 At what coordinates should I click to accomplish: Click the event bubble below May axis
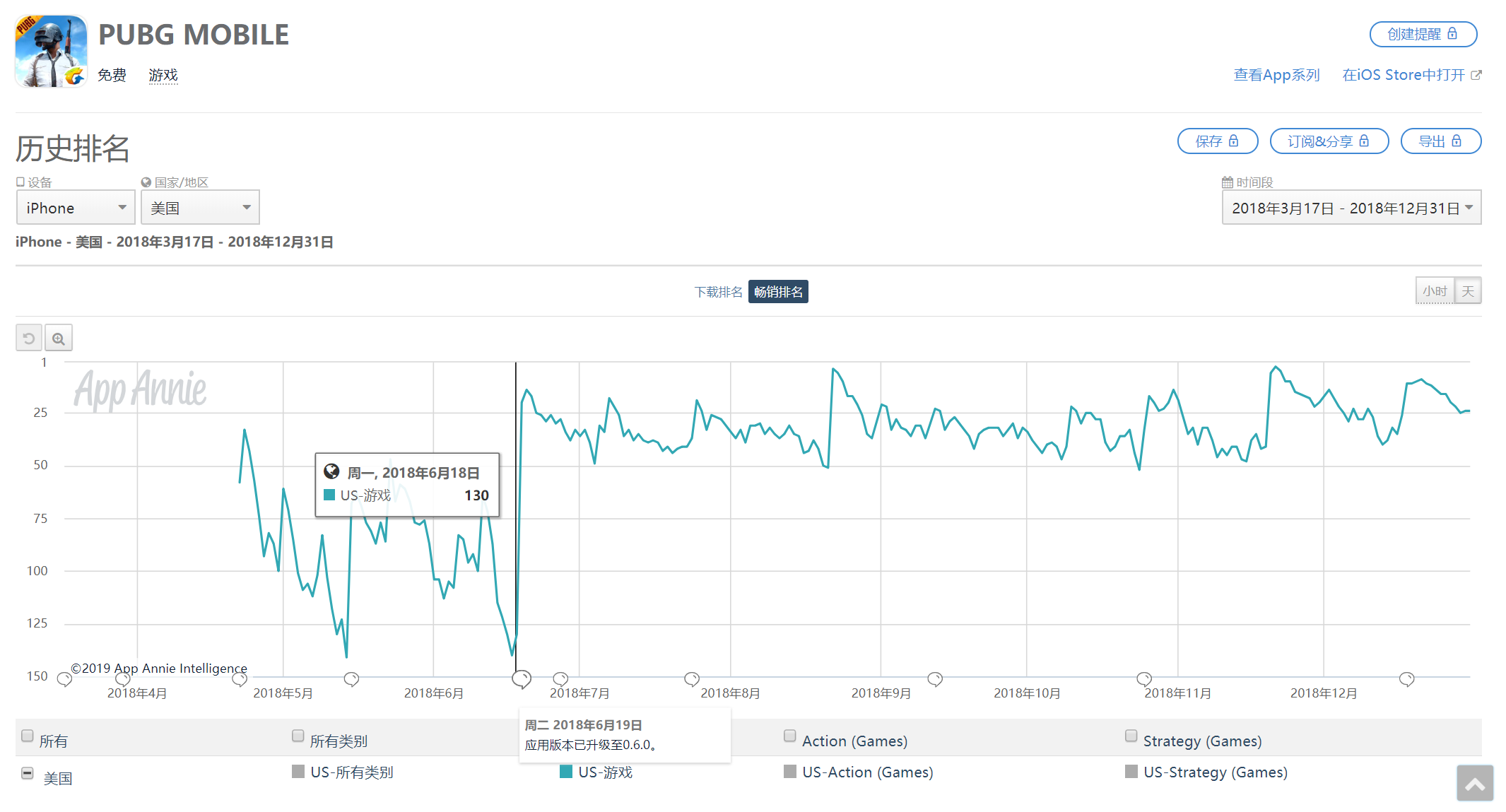click(x=351, y=679)
